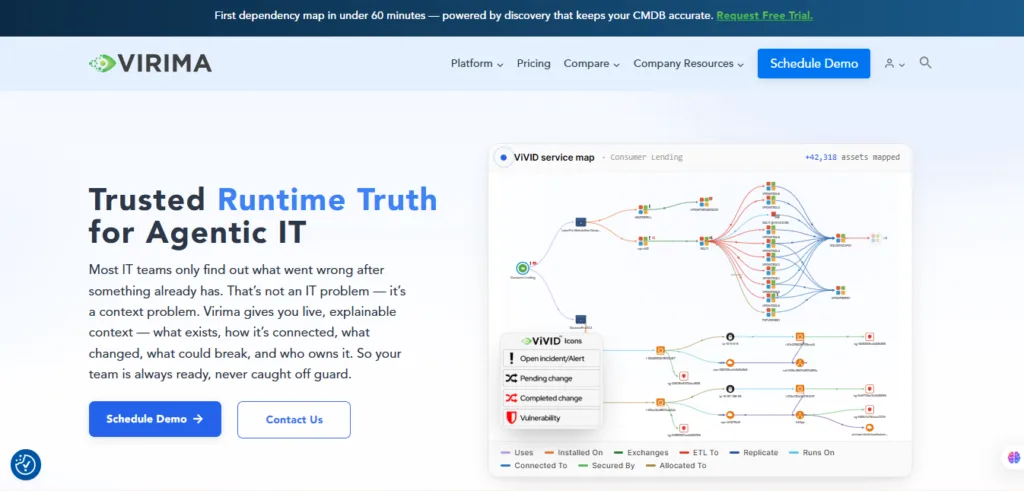Click '+42,318 assets mapped' counter

852,157
